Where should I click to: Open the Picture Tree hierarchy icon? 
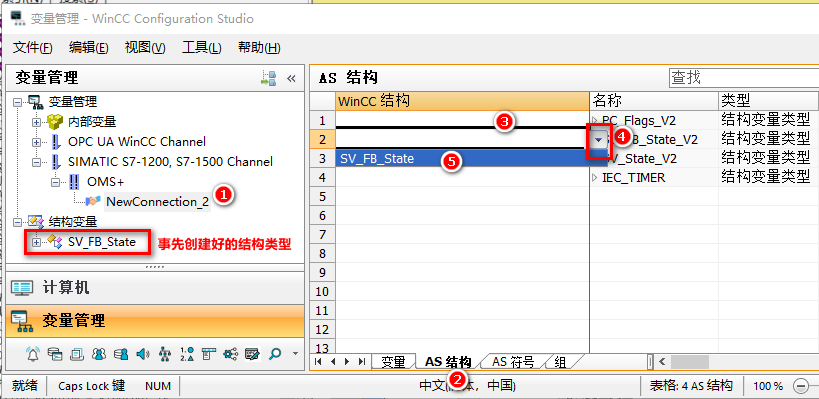pos(165,354)
